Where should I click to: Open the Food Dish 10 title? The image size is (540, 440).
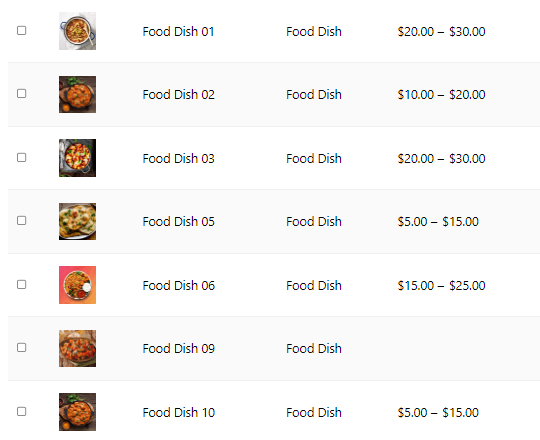pyautogui.click(x=179, y=413)
